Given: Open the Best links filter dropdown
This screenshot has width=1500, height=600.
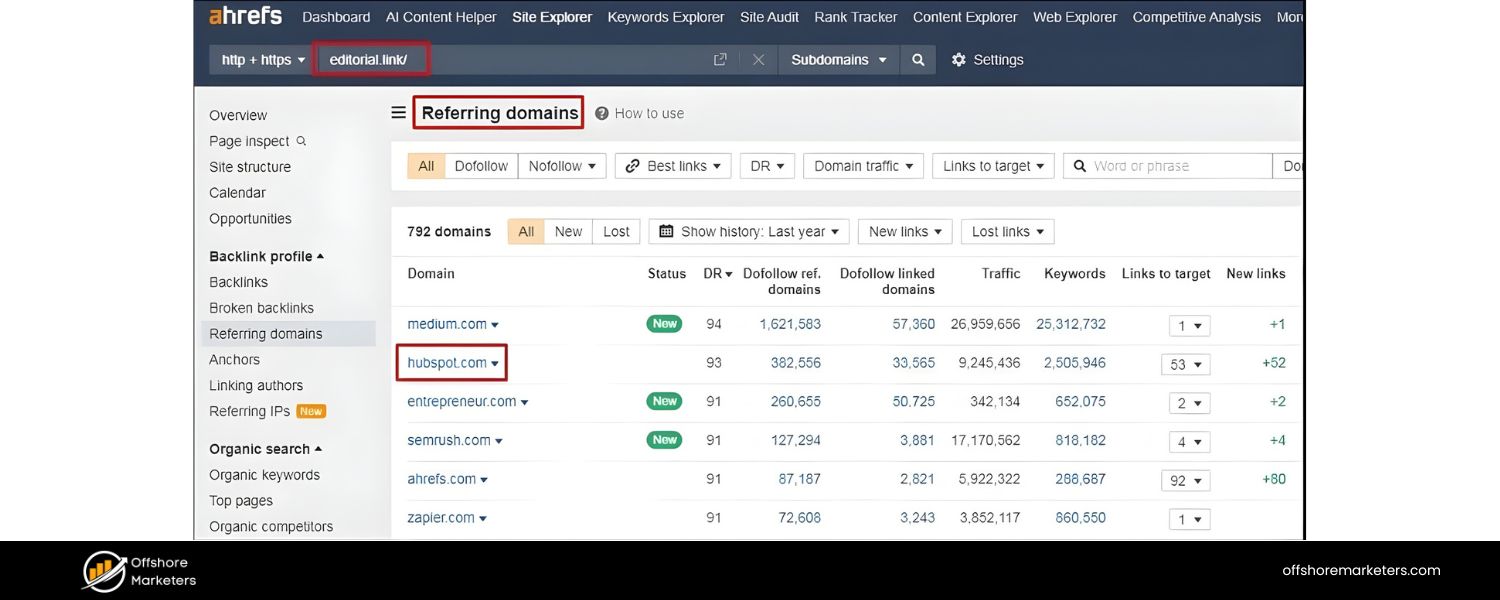Looking at the screenshot, I should tap(673, 166).
